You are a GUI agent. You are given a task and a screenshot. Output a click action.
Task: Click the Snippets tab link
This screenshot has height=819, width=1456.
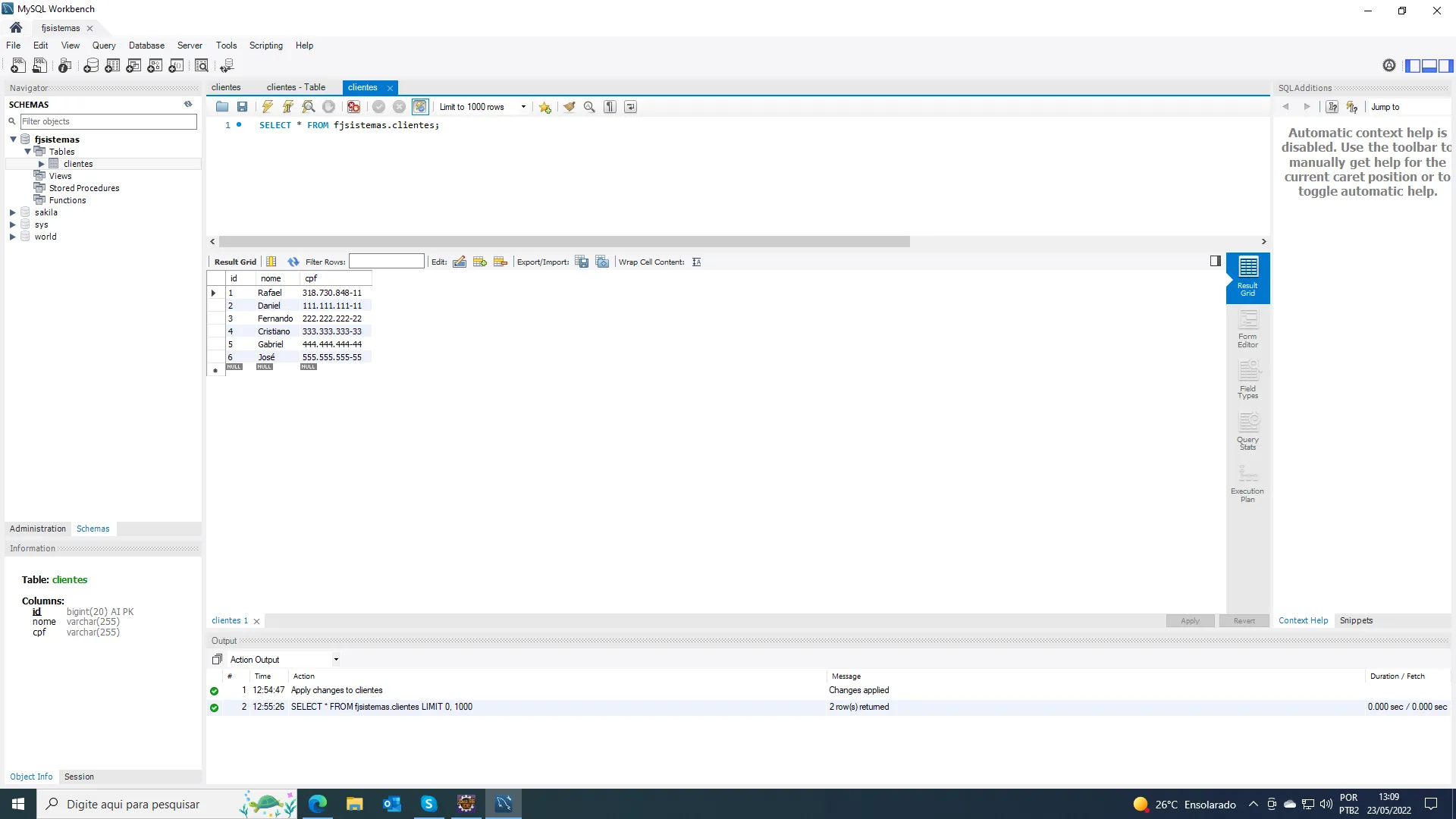[1356, 620]
